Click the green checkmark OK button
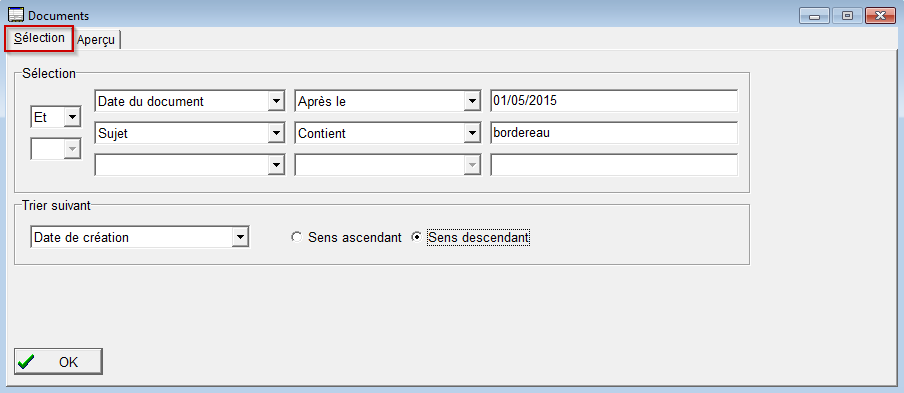Image resolution: width=904 pixels, height=393 pixels. [x=58, y=362]
